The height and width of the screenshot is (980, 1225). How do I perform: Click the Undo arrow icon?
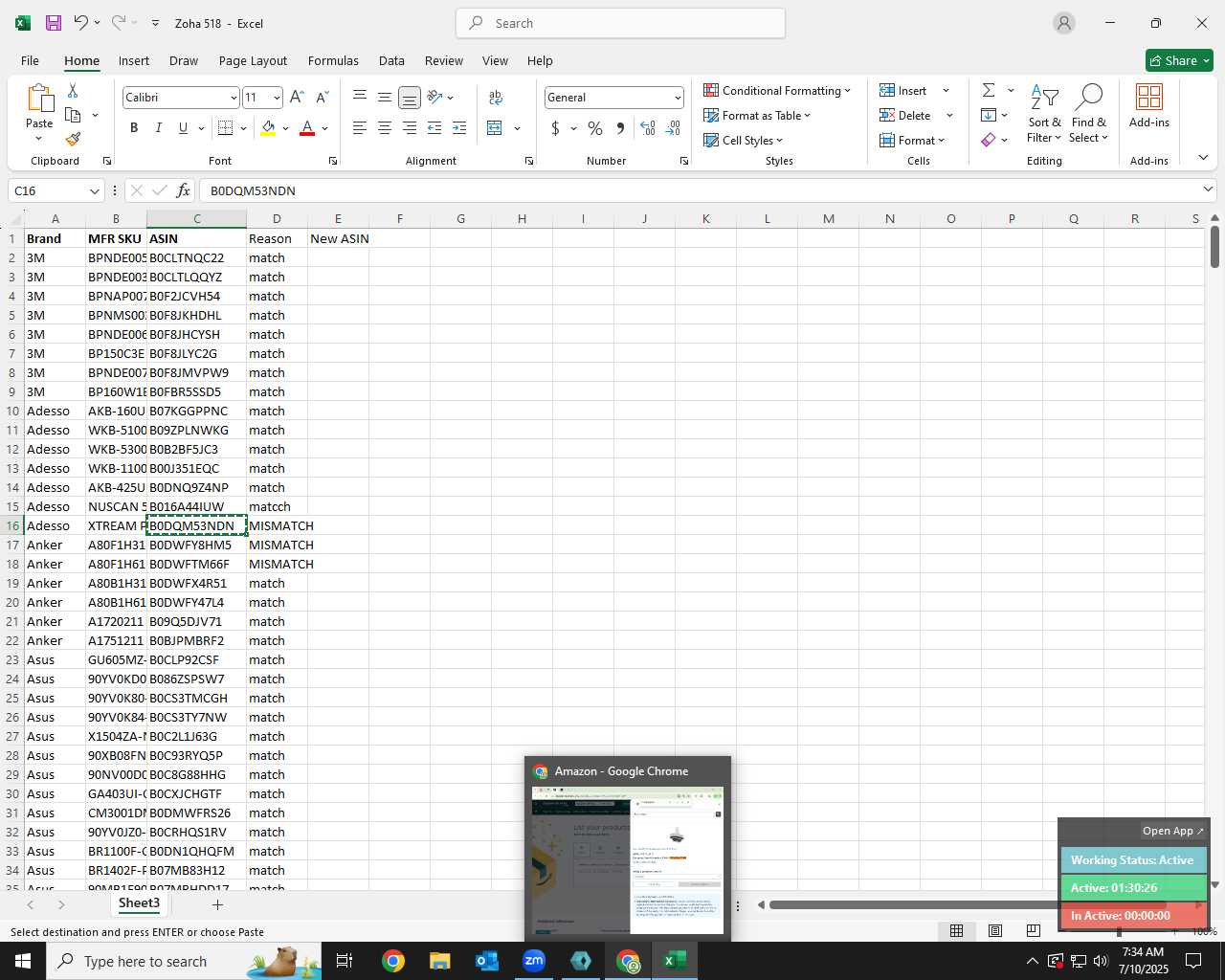pos(81,23)
